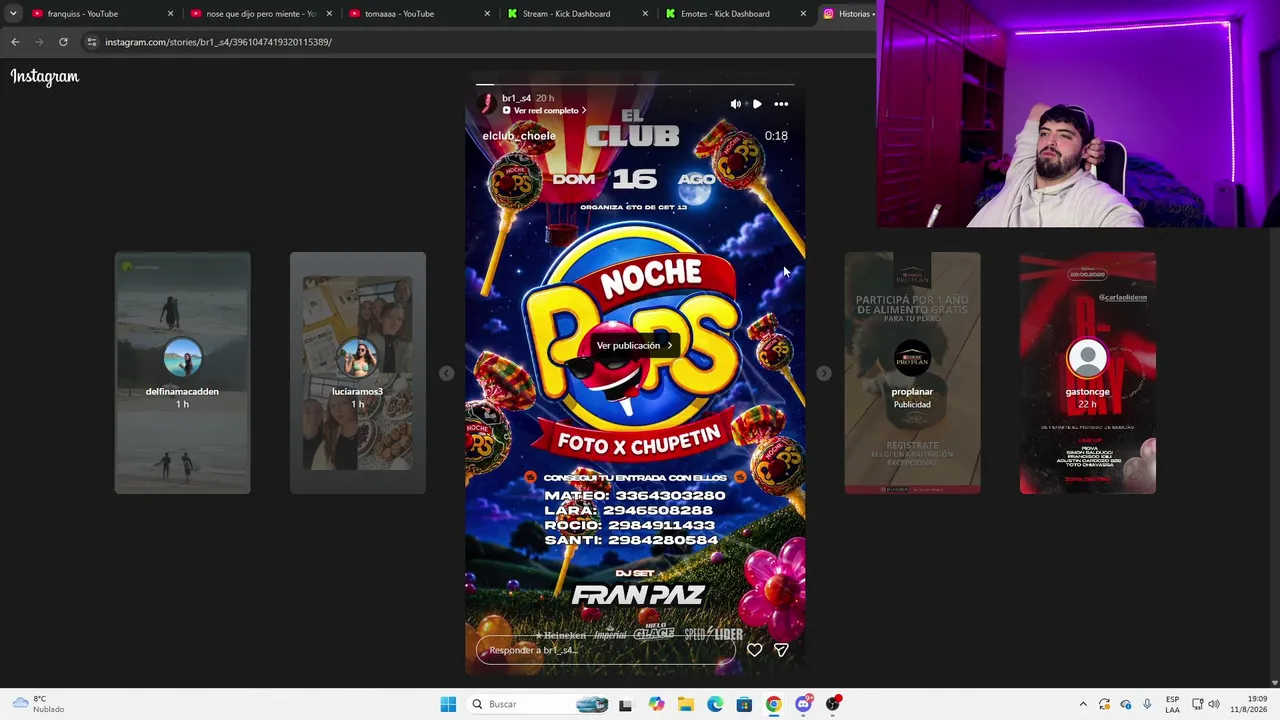
Task: Switch to Google Chrome on the taskbar
Action: tap(774, 704)
